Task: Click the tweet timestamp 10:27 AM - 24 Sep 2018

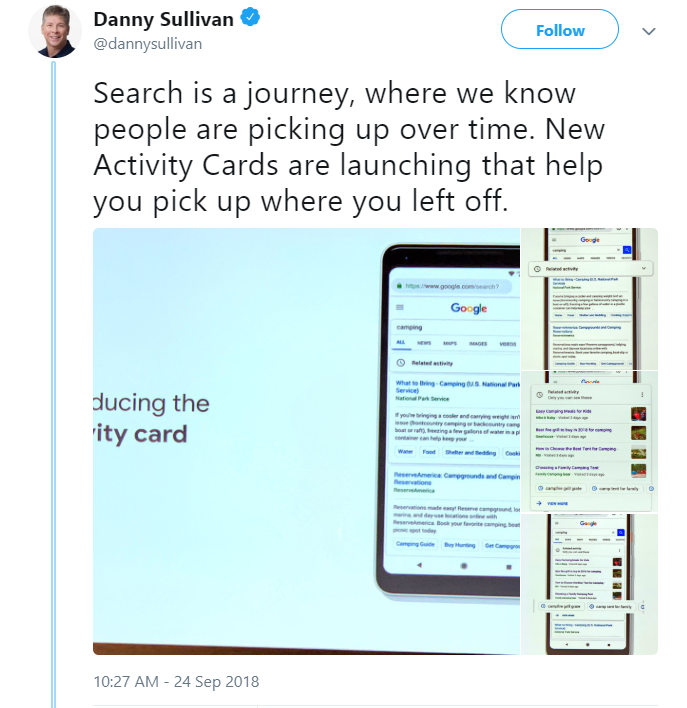Action: click(x=176, y=682)
